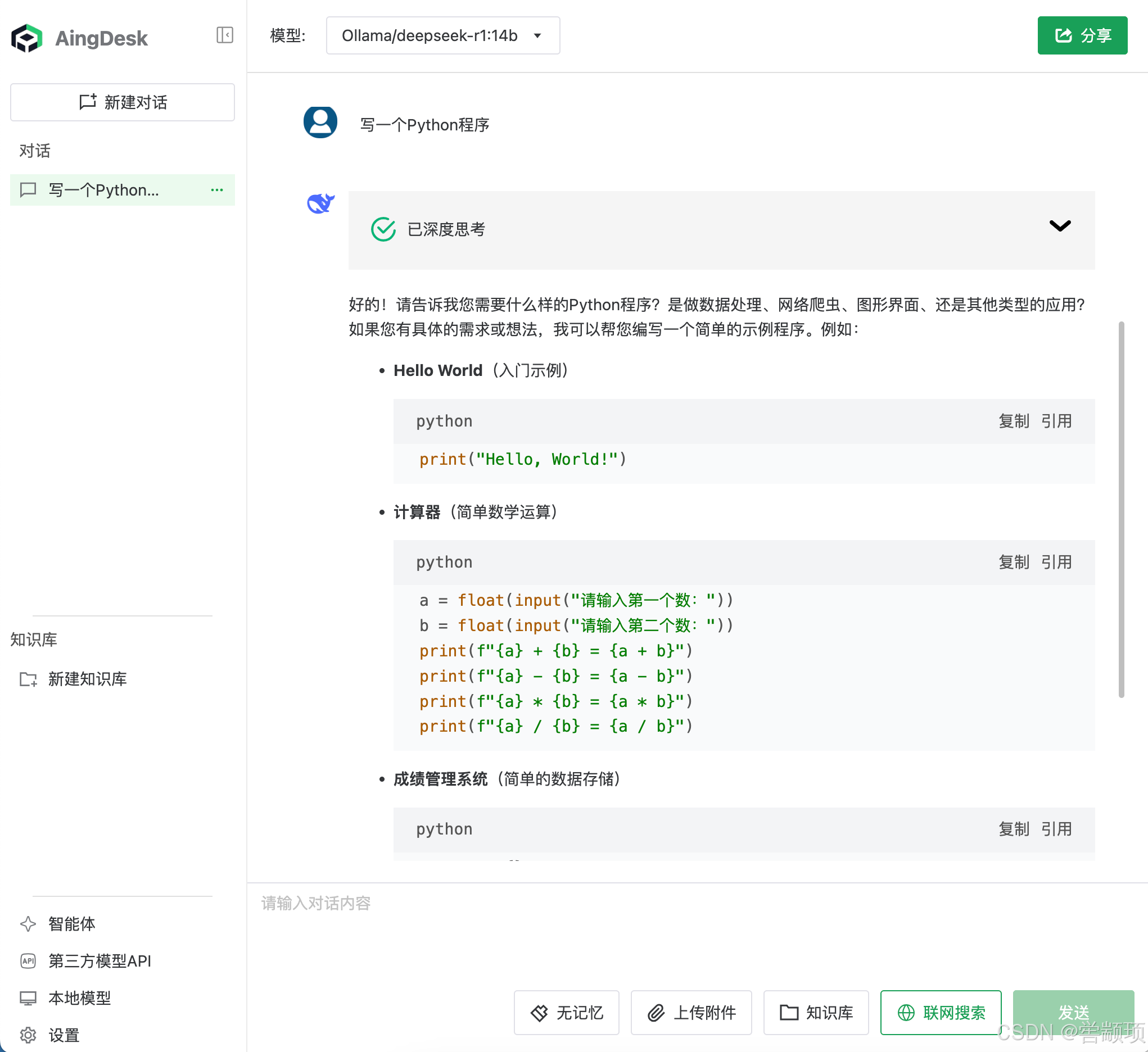Open 设置 gear in the sidebar
The height and width of the screenshot is (1052, 1148).
(62, 1035)
